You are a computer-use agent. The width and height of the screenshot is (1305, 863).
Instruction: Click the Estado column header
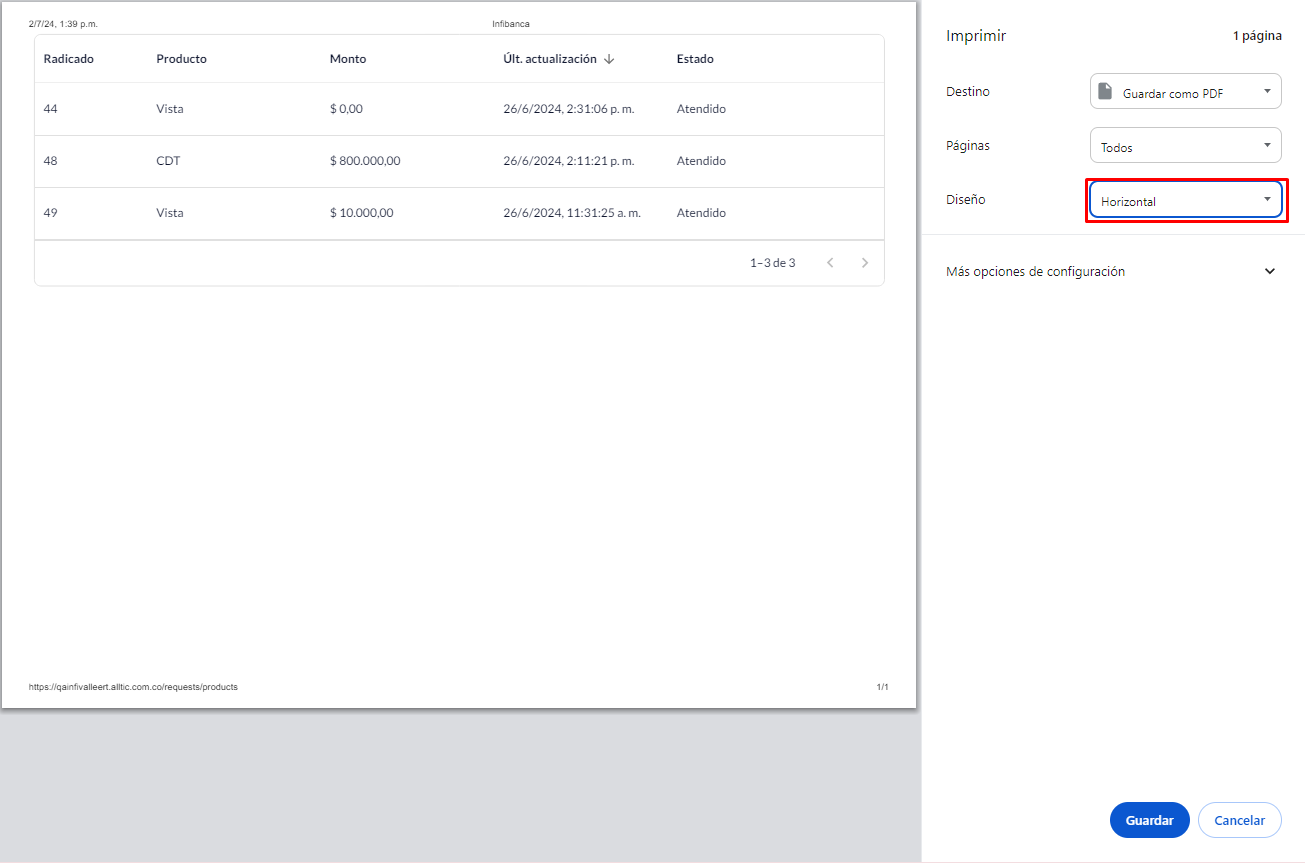[x=695, y=59]
